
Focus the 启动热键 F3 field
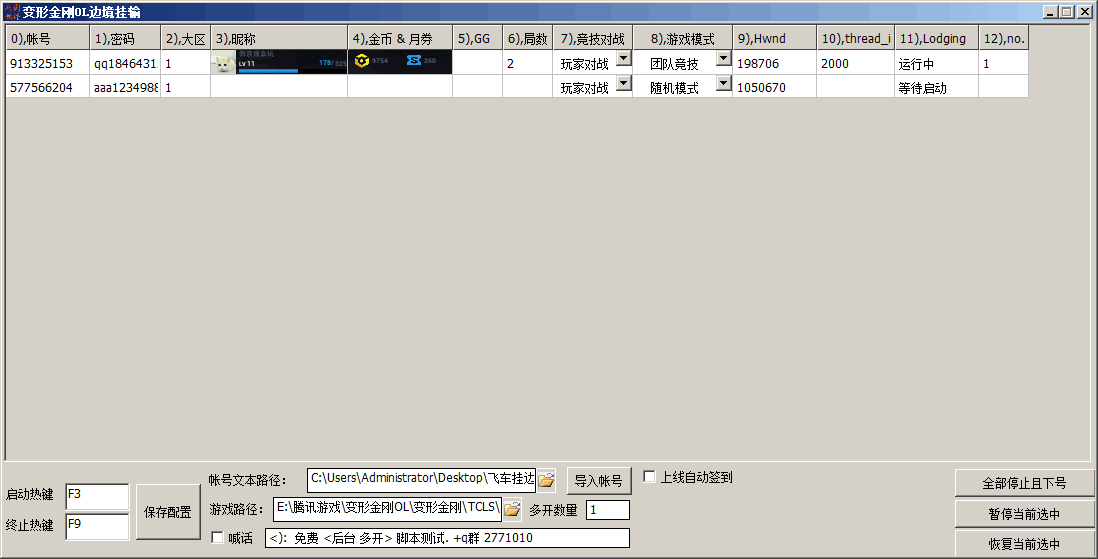[97, 496]
